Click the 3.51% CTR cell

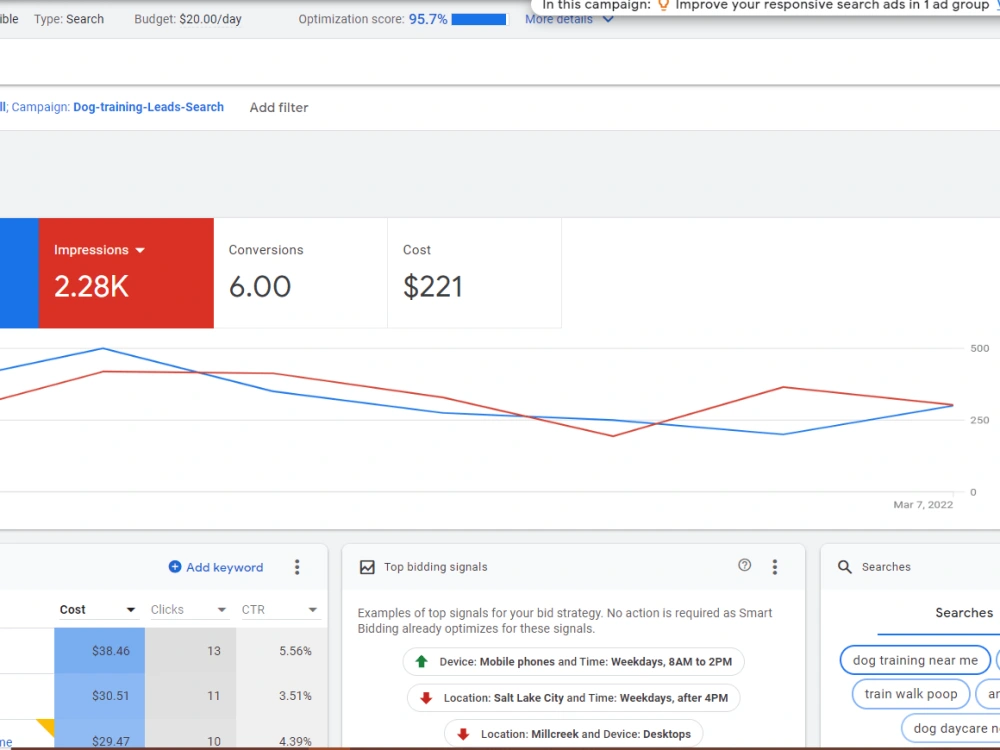[x=281, y=696]
